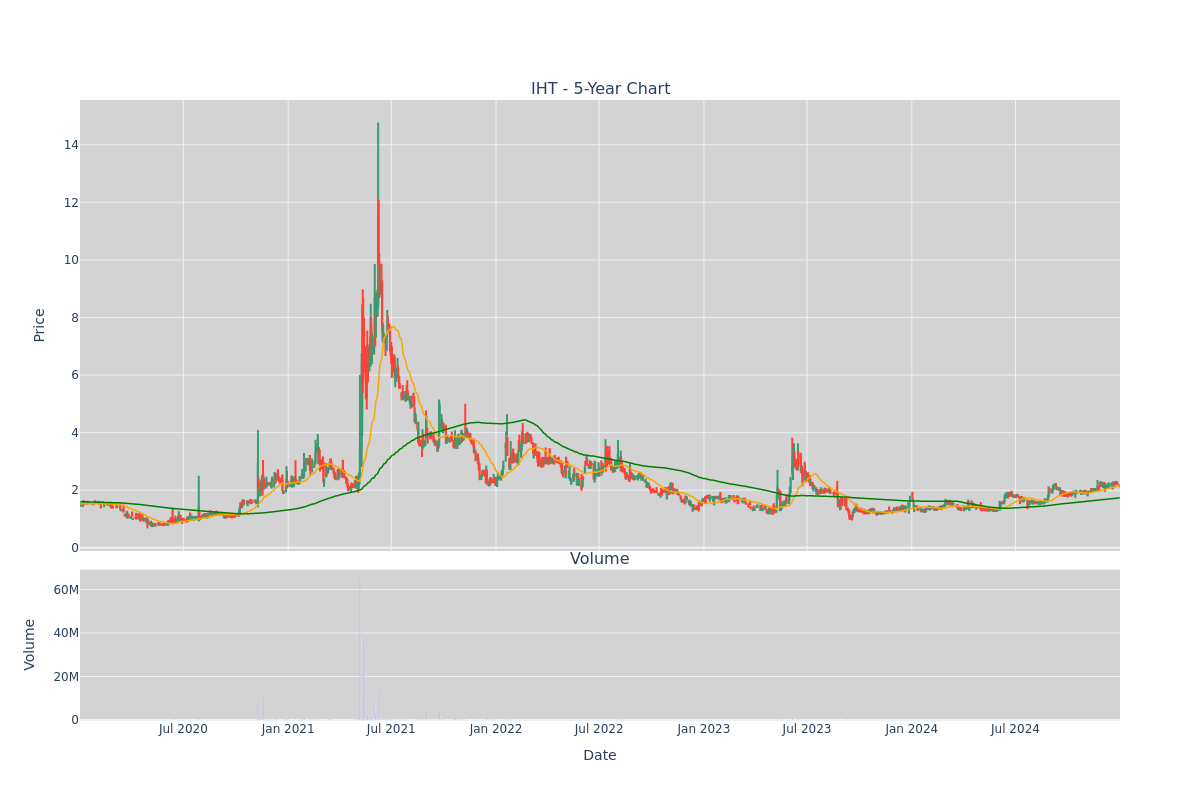
Task: Click the orange moving-average peak after Jul 2021
Action: [x=393, y=327]
